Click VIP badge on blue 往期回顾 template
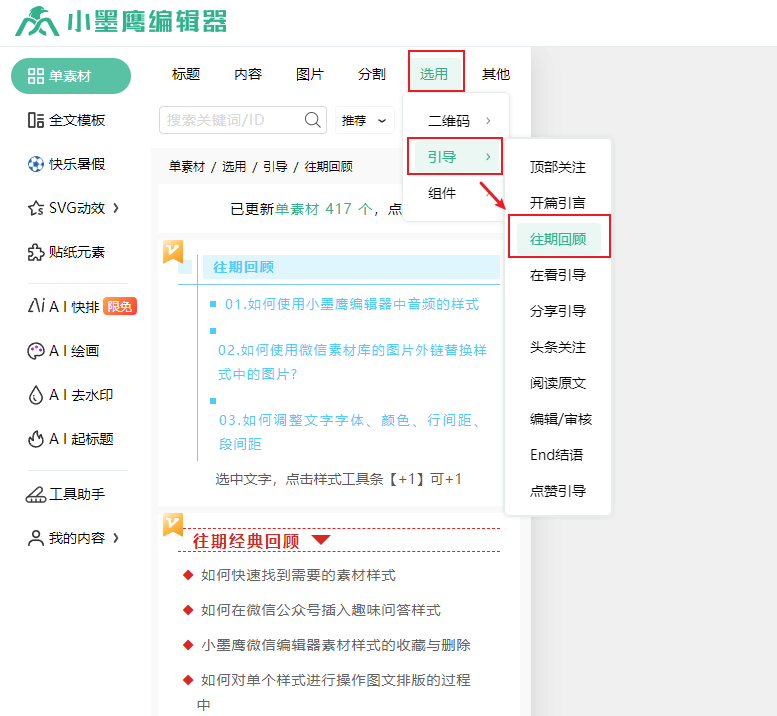 click(173, 252)
